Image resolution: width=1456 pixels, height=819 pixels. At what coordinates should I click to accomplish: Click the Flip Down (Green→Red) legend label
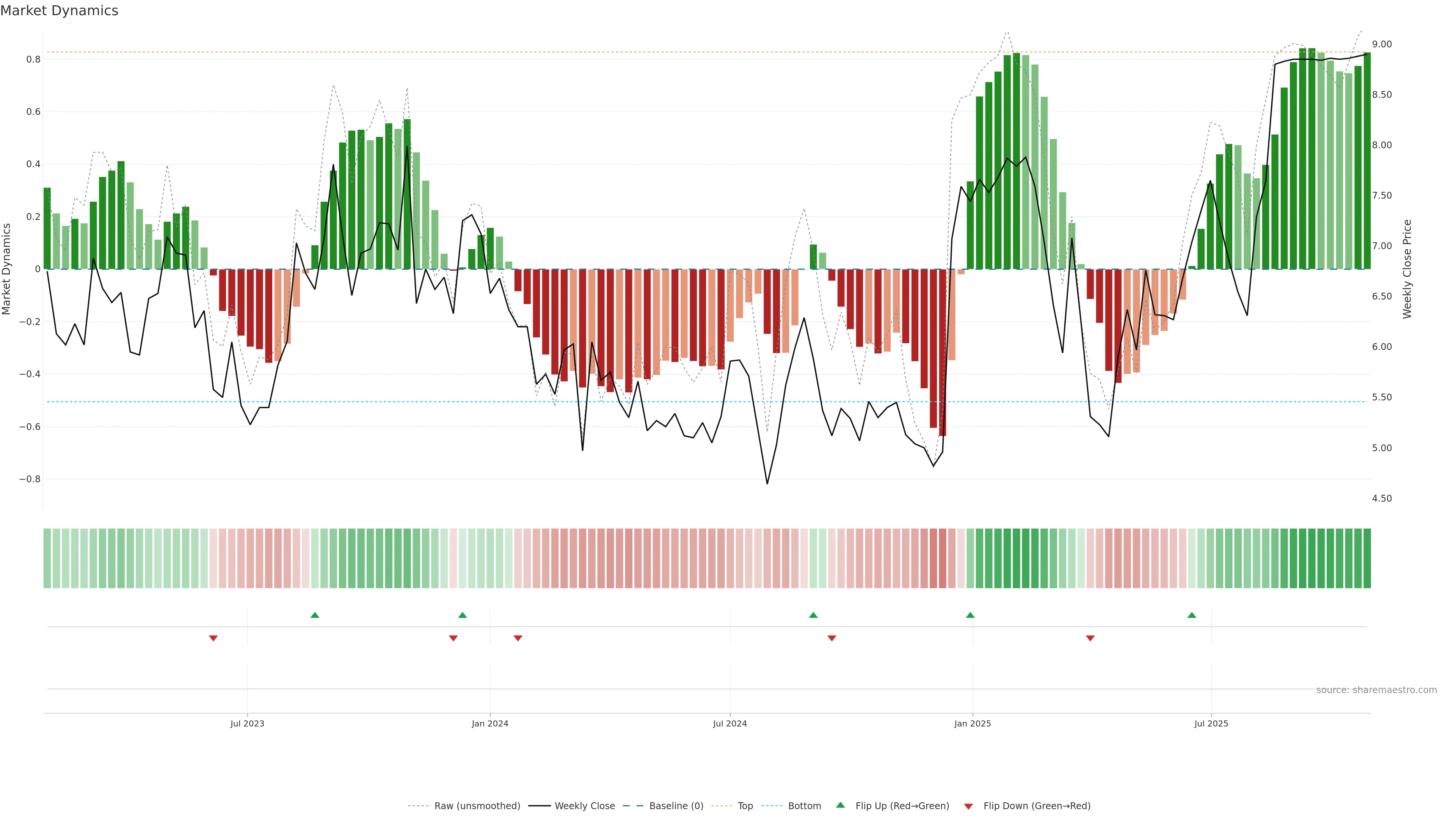click(x=1037, y=806)
